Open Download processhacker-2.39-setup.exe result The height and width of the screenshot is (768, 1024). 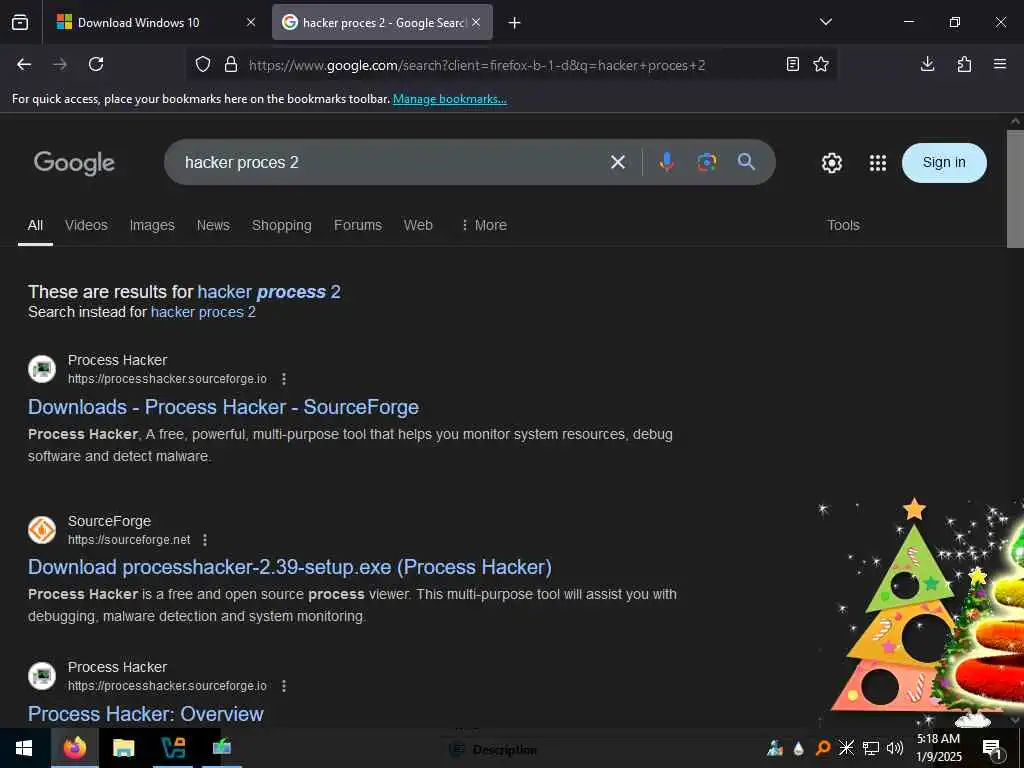(x=290, y=567)
